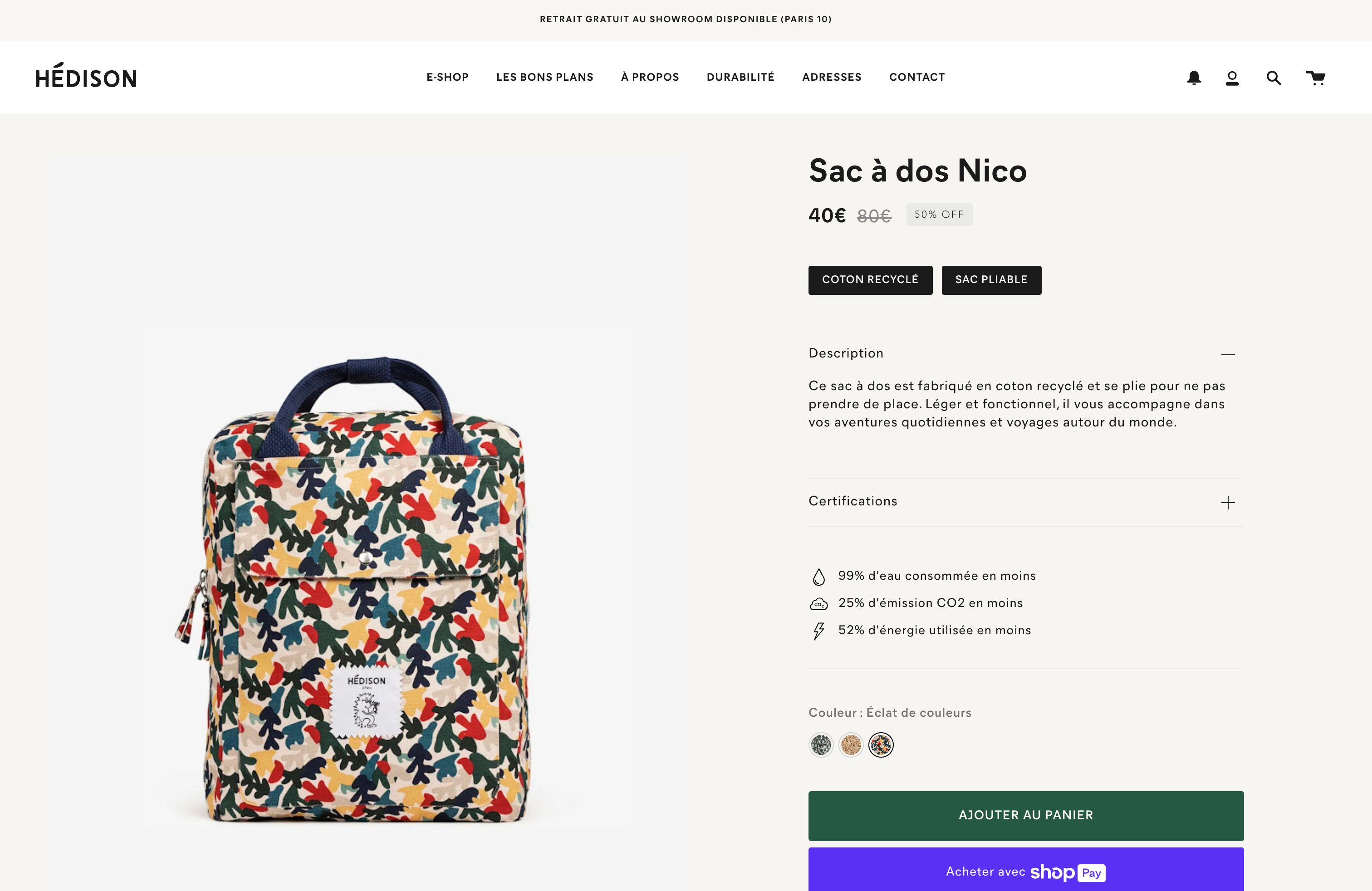
Task: Expand Certifications with the plus icon
Action: (x=1228, y=503)
